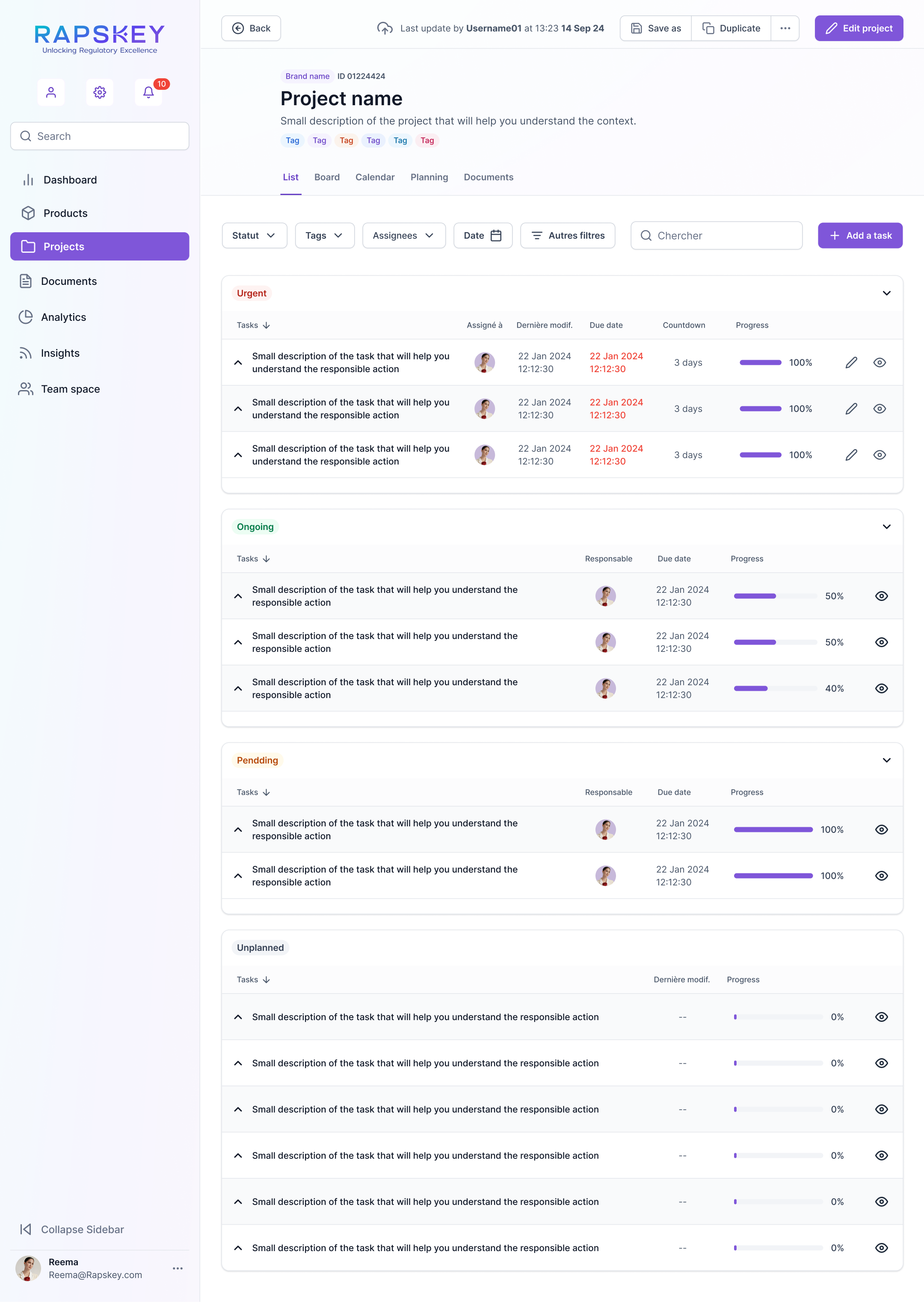This screenshot has width=924, height=1302.
Task: Switch to the Calendar tab
Action: tap(374, 178)
